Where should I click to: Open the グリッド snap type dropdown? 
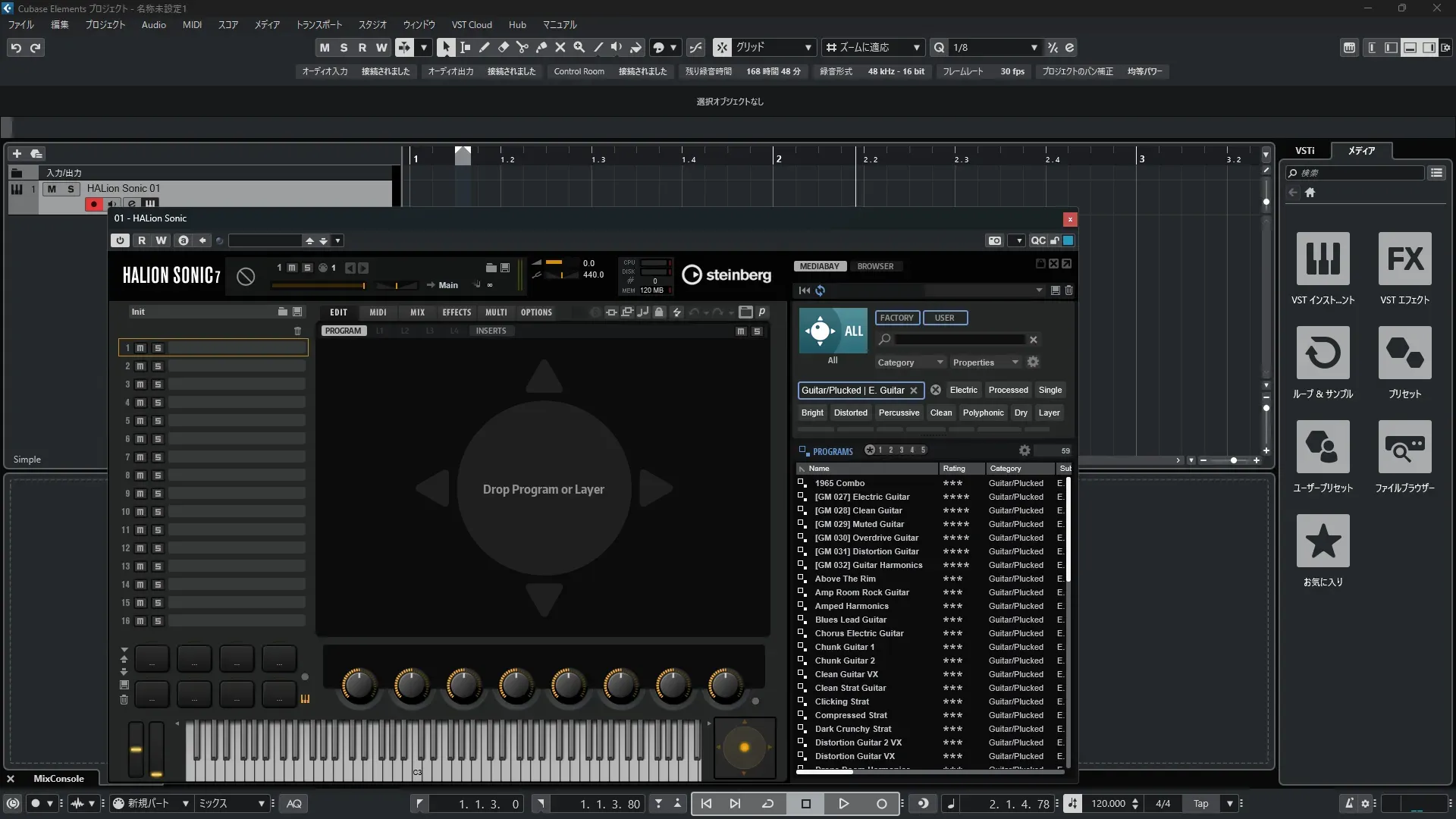[x=808, y=47]
